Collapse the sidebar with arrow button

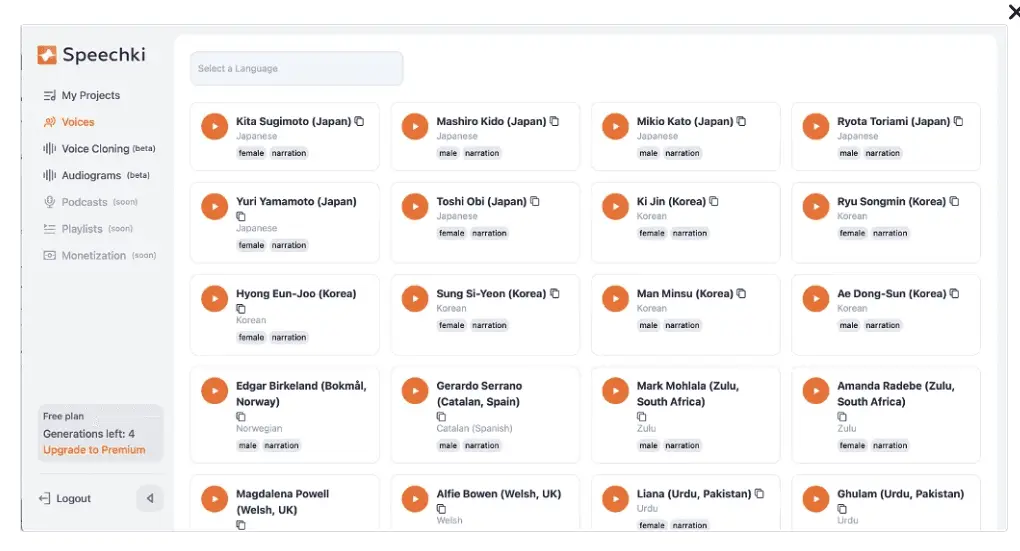[150, 499]
